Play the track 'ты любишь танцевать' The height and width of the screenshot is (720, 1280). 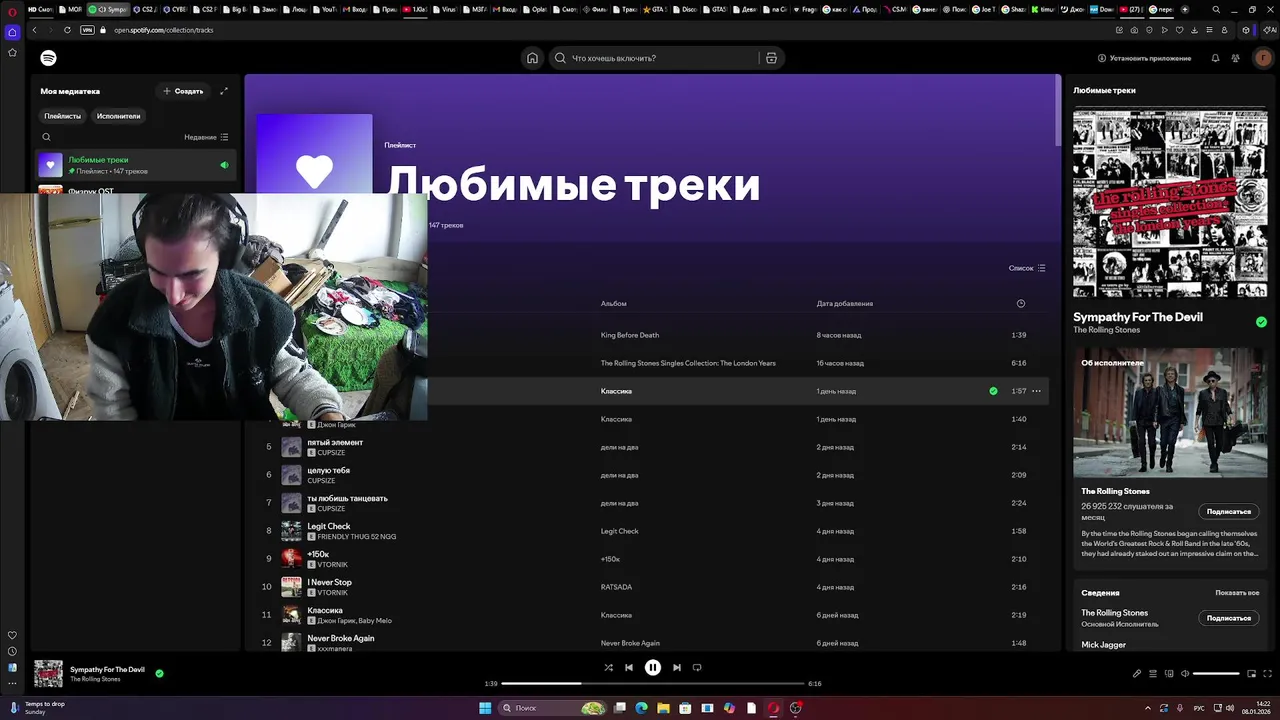[347, 498]
